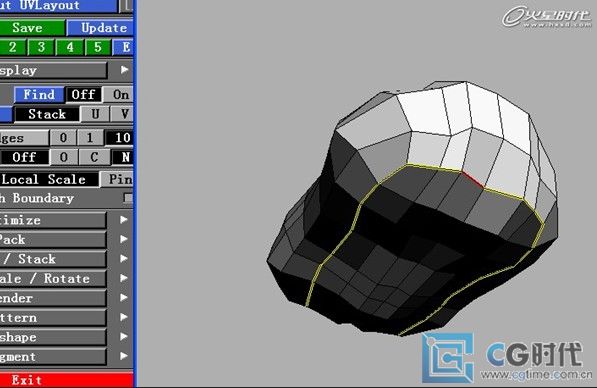597x388 pixels.
Task: Expand the Pattern section
Action: pos(53,318)
